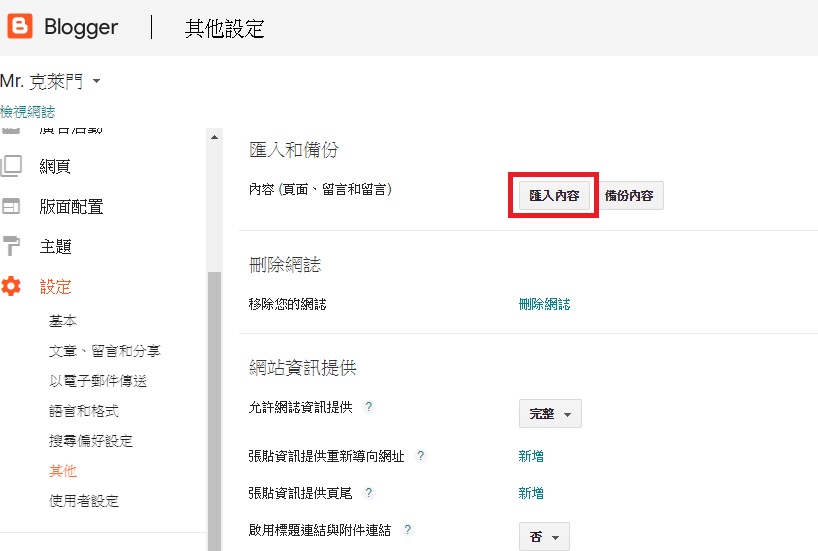Click the 刪除網誌 link
The image size is (818, 551).
(544, 304)
